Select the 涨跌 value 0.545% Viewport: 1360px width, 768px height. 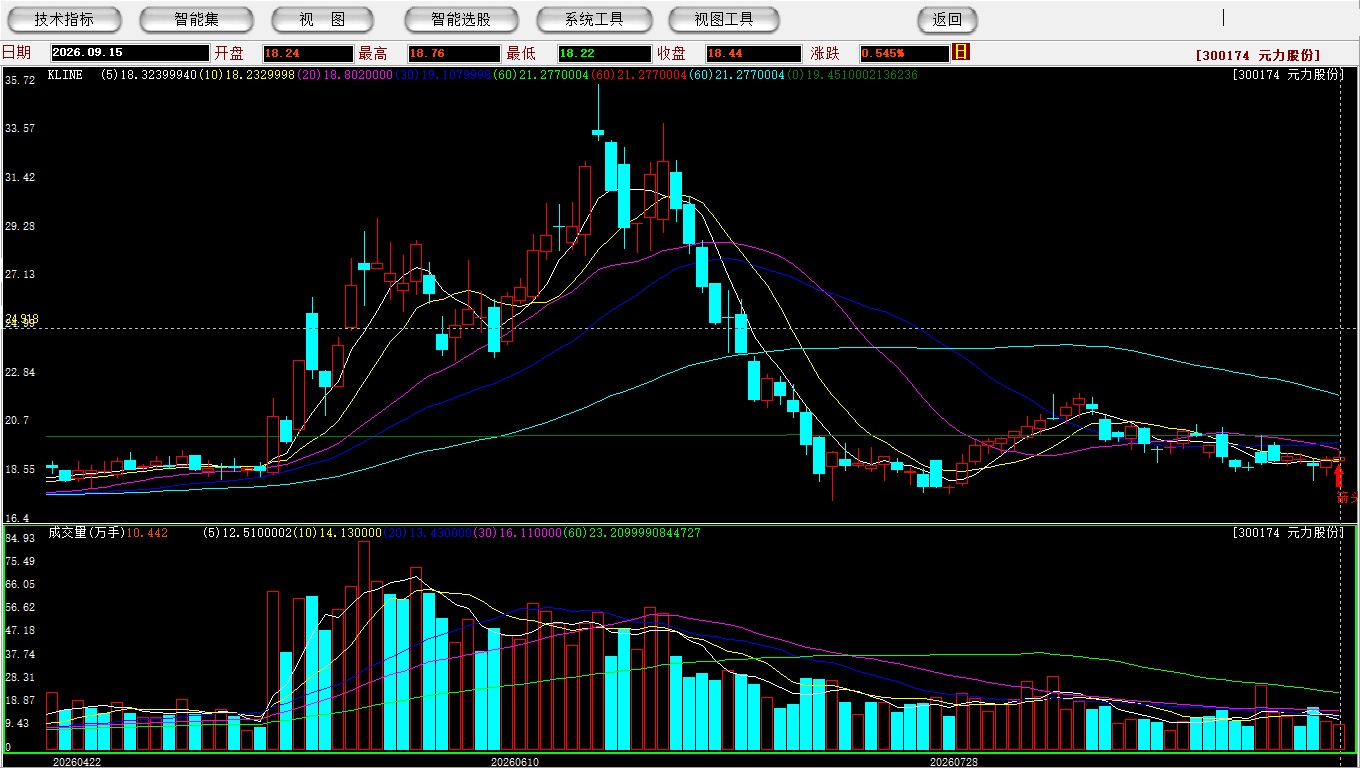tap(904, 53)
